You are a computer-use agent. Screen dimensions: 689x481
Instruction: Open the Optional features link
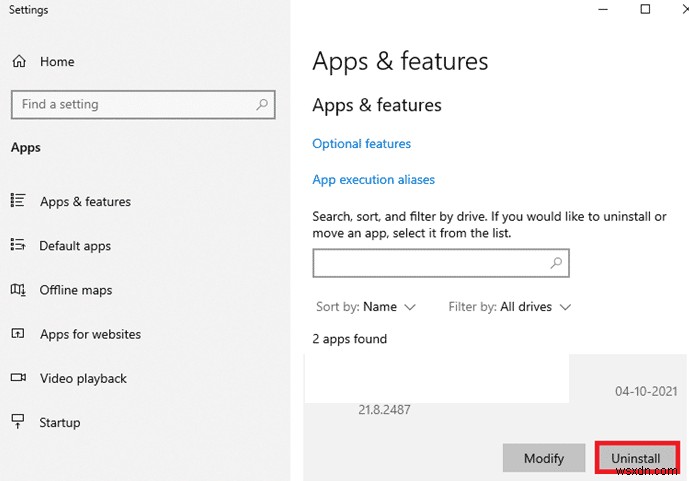click(361, 144)
